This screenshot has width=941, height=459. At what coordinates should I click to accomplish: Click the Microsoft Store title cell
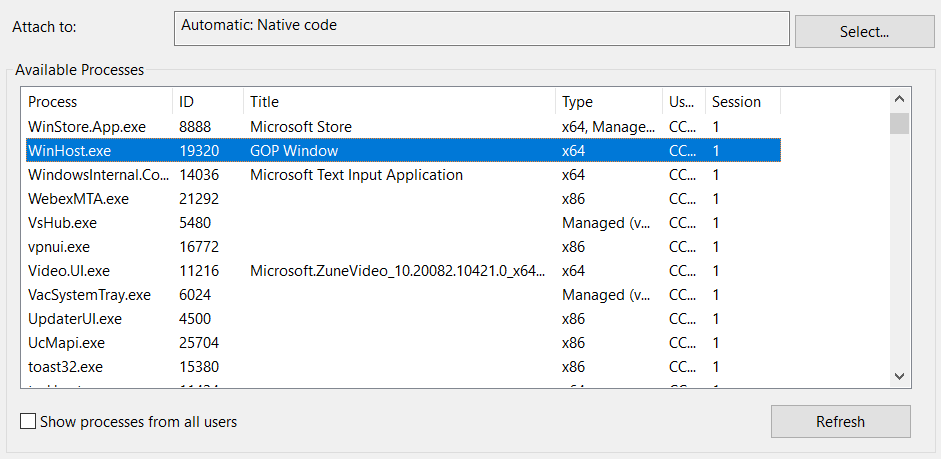coord(301,127)
